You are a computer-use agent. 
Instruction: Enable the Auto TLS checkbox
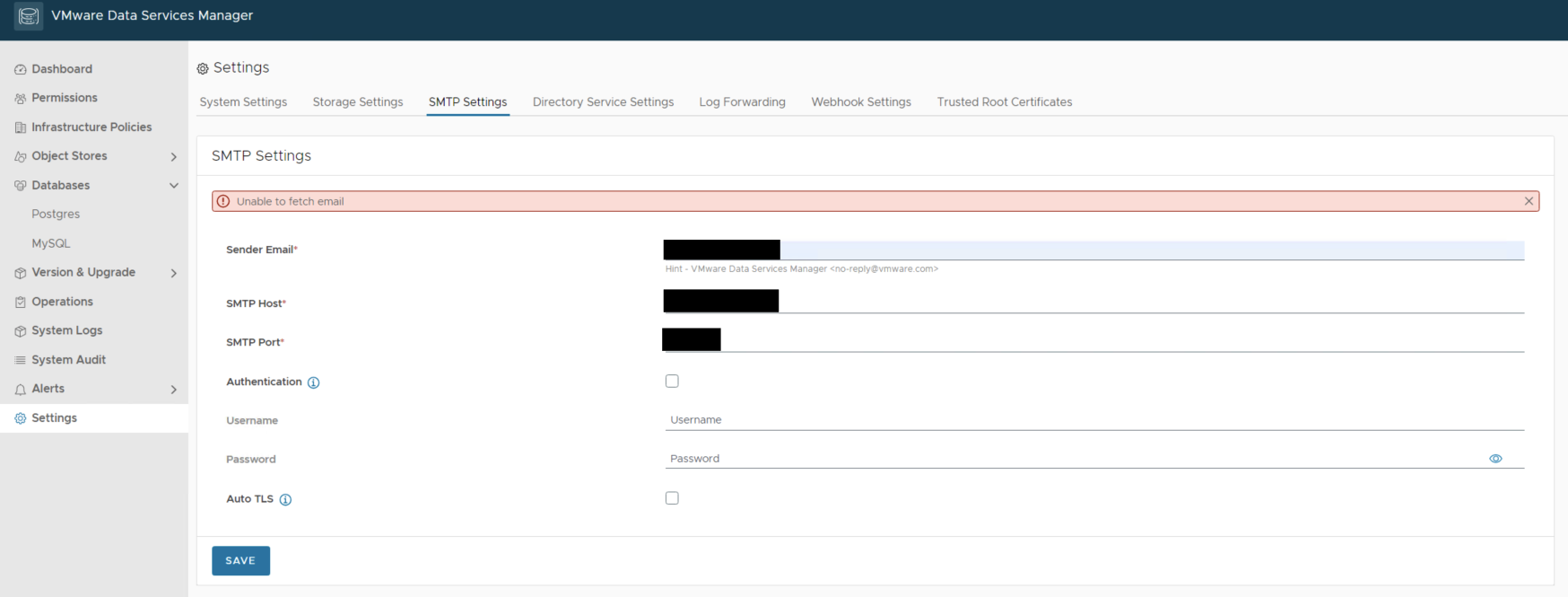coord(672,498)
